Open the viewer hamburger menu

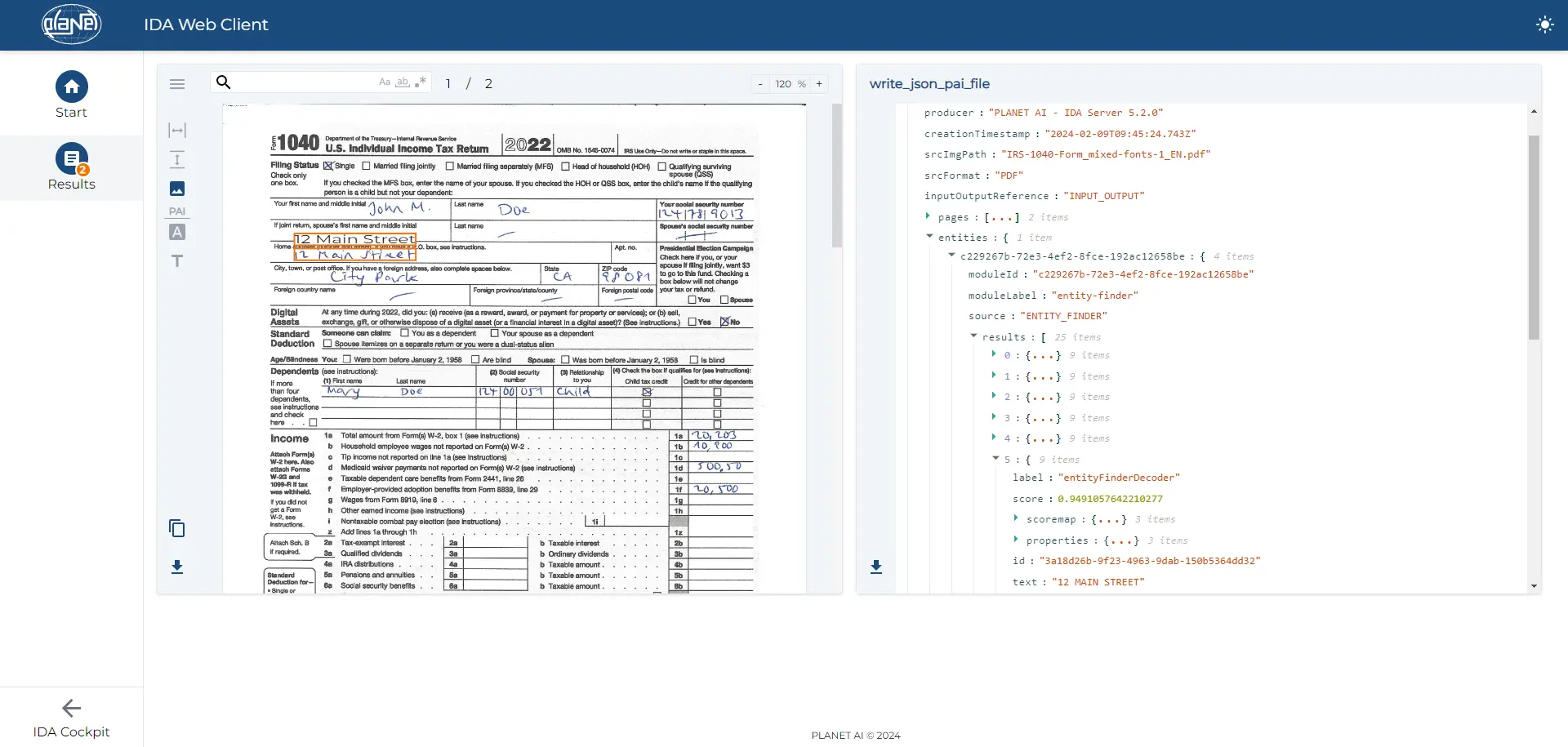177,84
